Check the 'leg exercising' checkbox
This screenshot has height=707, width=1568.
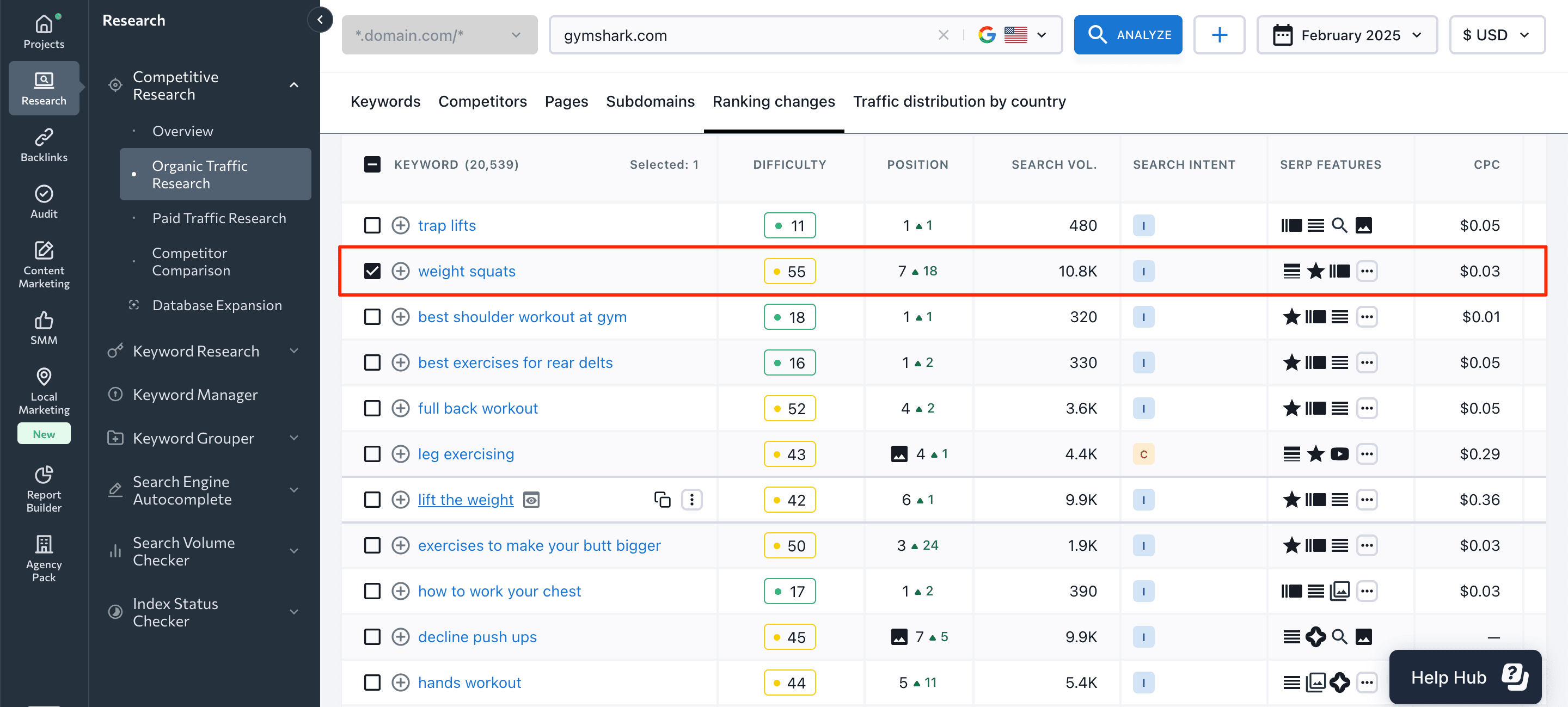tap(372, 454)
